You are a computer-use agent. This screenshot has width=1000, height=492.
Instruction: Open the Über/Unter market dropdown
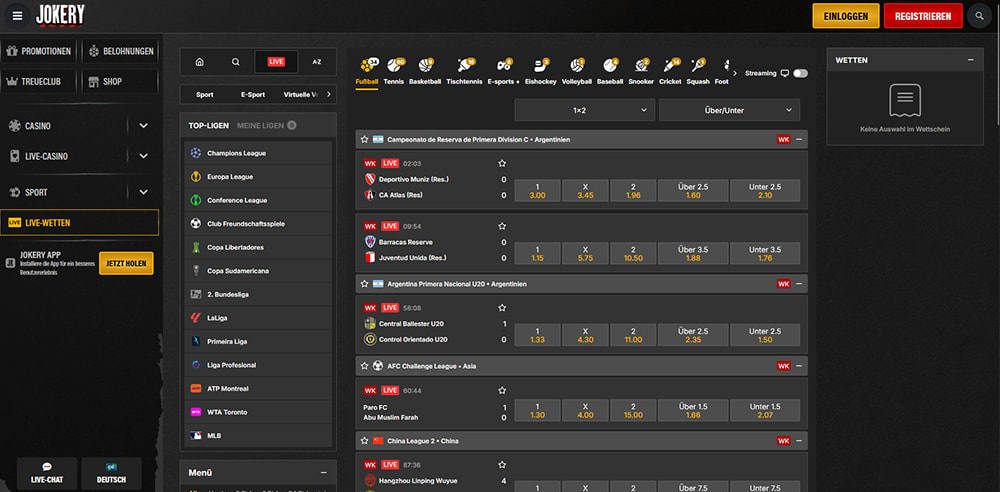tap(730, 110)
